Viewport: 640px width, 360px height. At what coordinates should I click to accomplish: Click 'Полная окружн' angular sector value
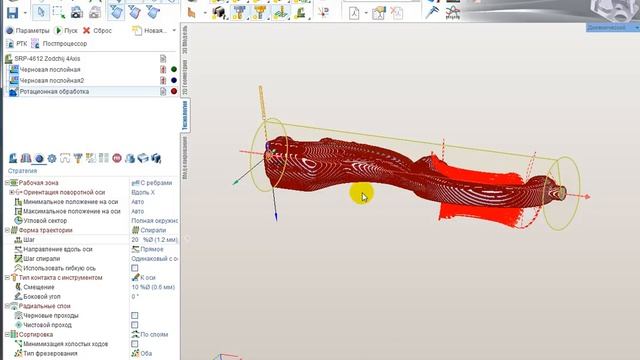(155, 221)
